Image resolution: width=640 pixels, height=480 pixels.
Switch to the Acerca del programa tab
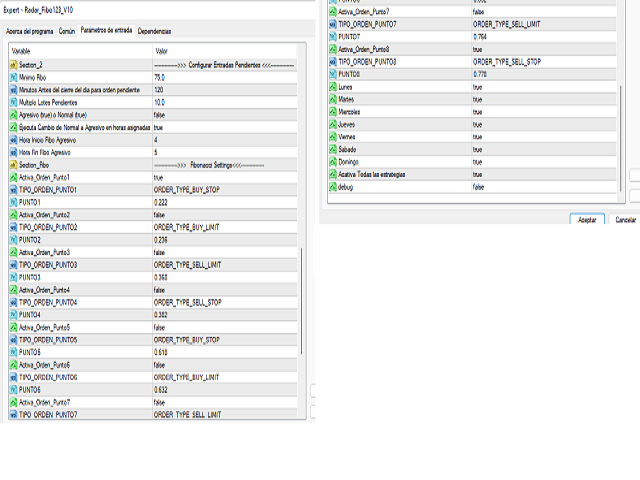coord(29,31)
